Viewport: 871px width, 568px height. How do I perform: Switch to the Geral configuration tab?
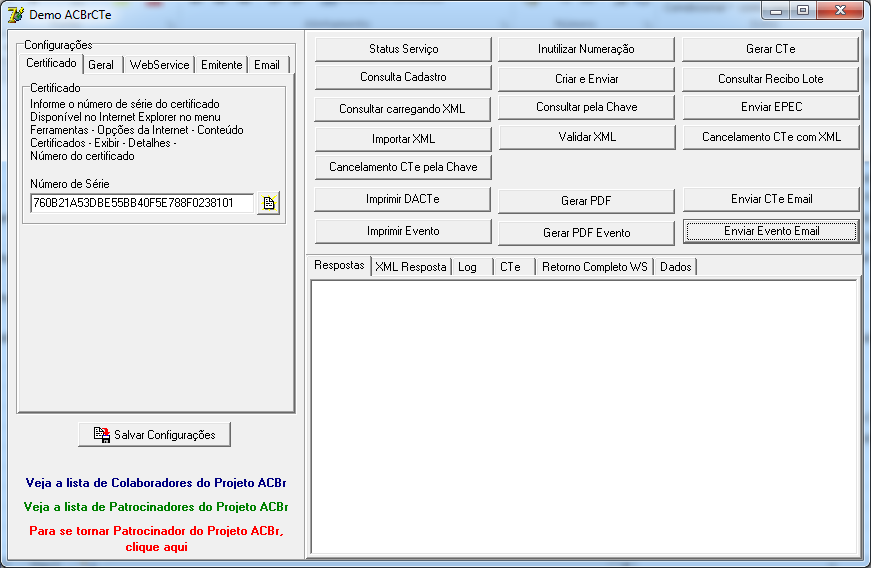pos(101,65)
